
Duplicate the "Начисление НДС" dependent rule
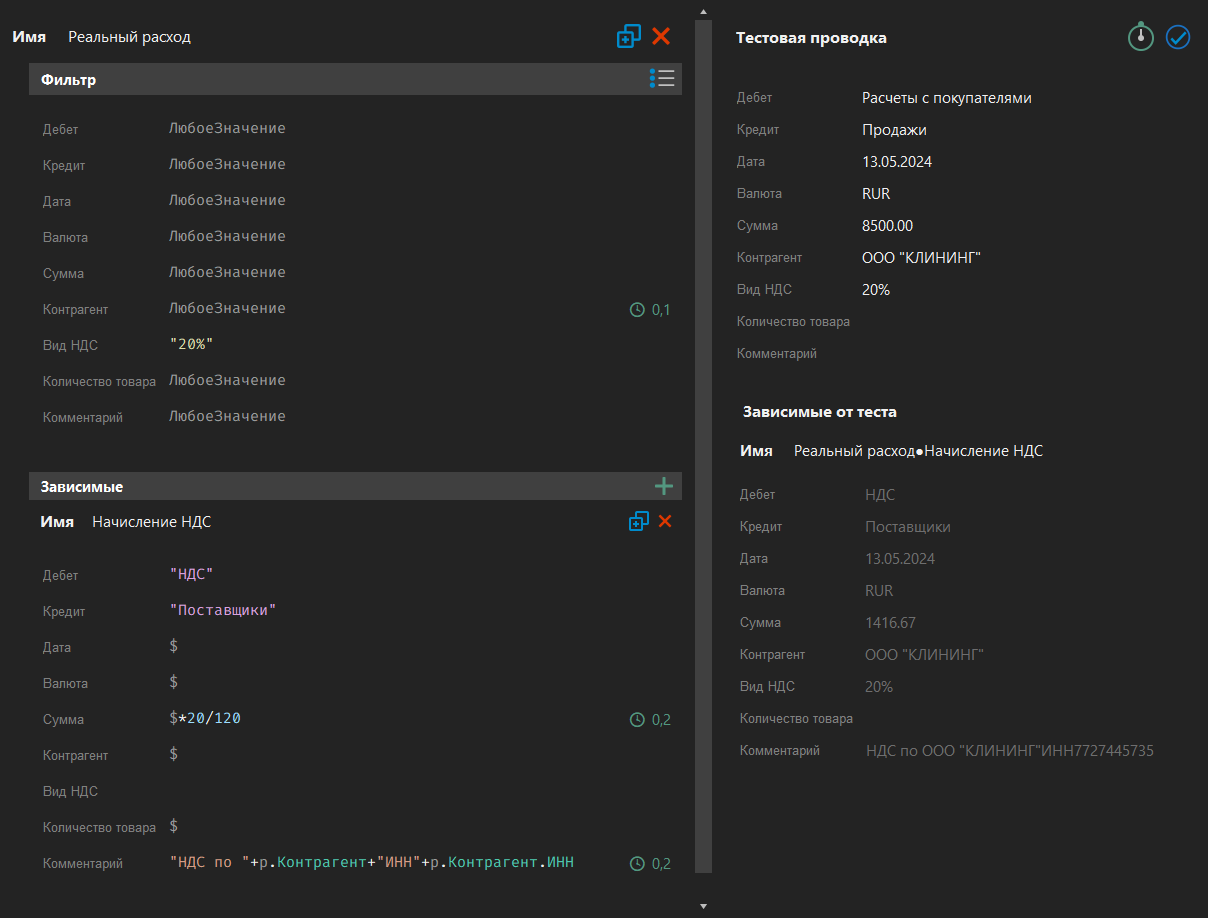639,521
